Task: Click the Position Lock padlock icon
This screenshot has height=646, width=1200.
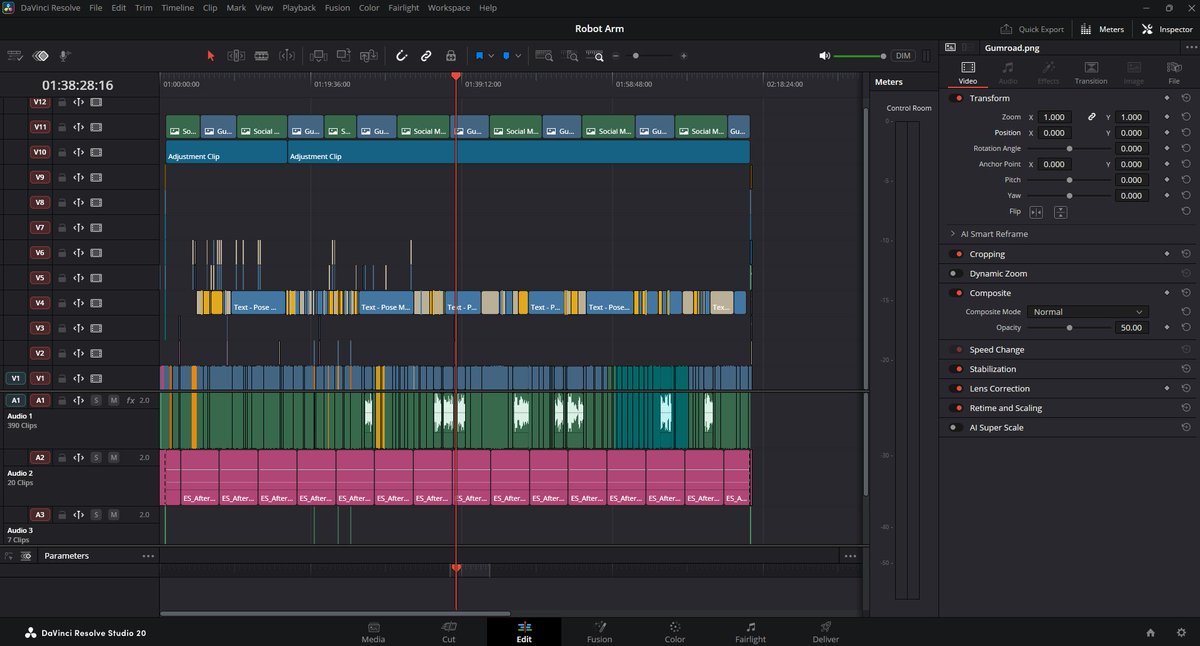Action: (451, 56)
